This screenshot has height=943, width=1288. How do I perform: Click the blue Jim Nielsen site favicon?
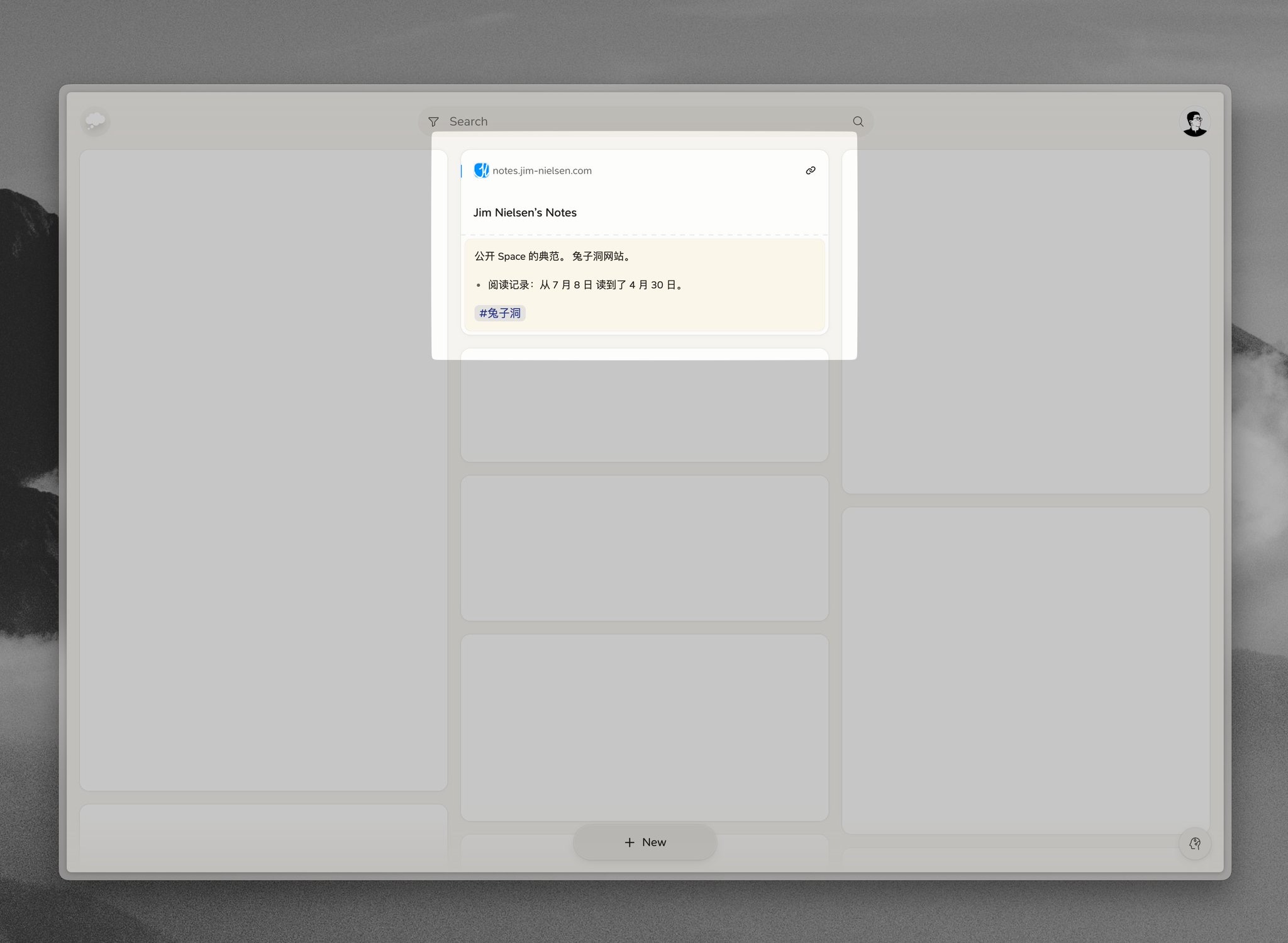(x=481, y=170)
